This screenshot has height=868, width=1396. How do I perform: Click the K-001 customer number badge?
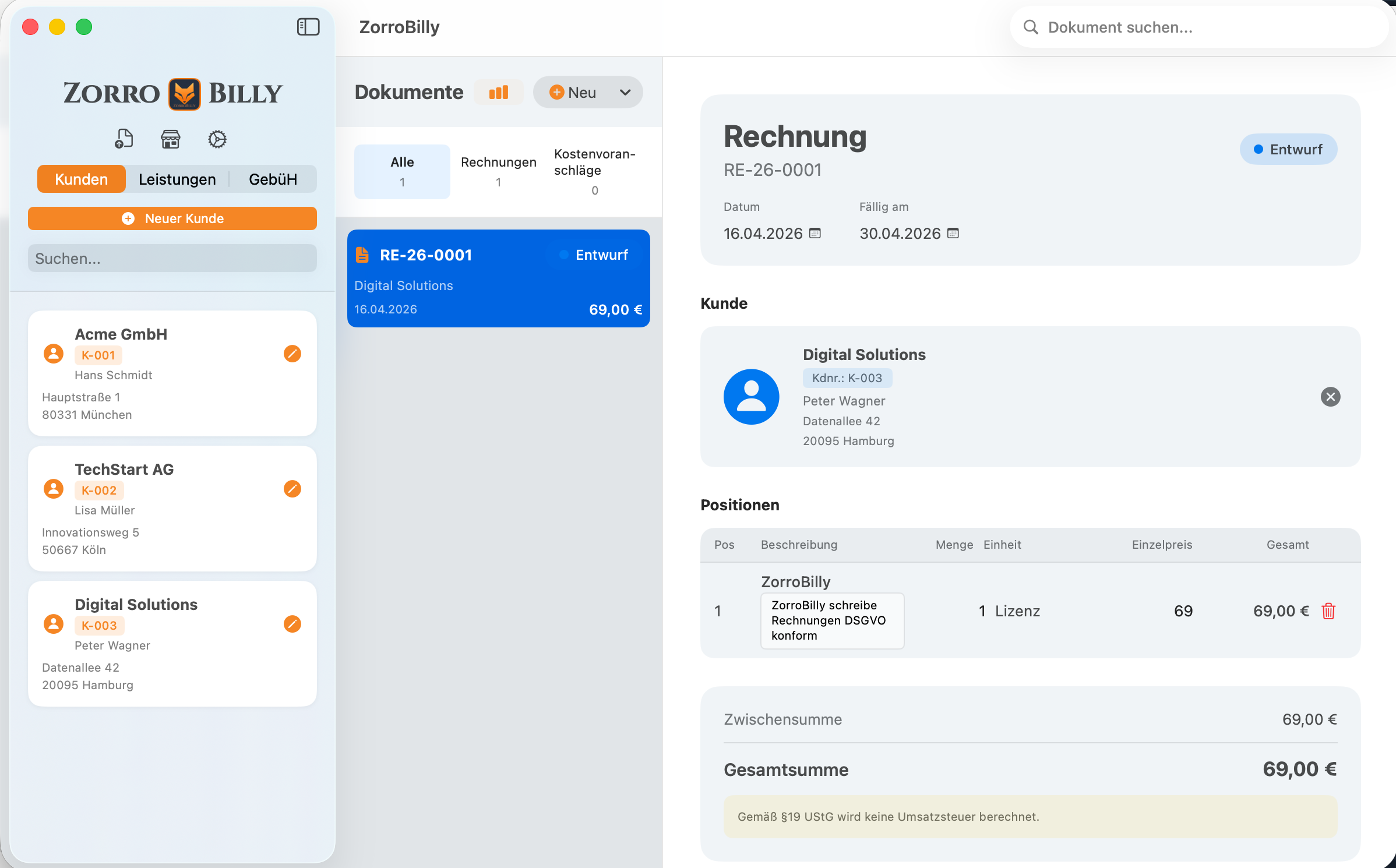(x=98, y=355)
